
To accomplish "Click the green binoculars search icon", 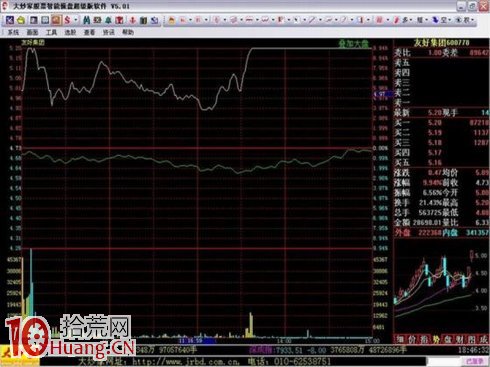I will 86,20.
